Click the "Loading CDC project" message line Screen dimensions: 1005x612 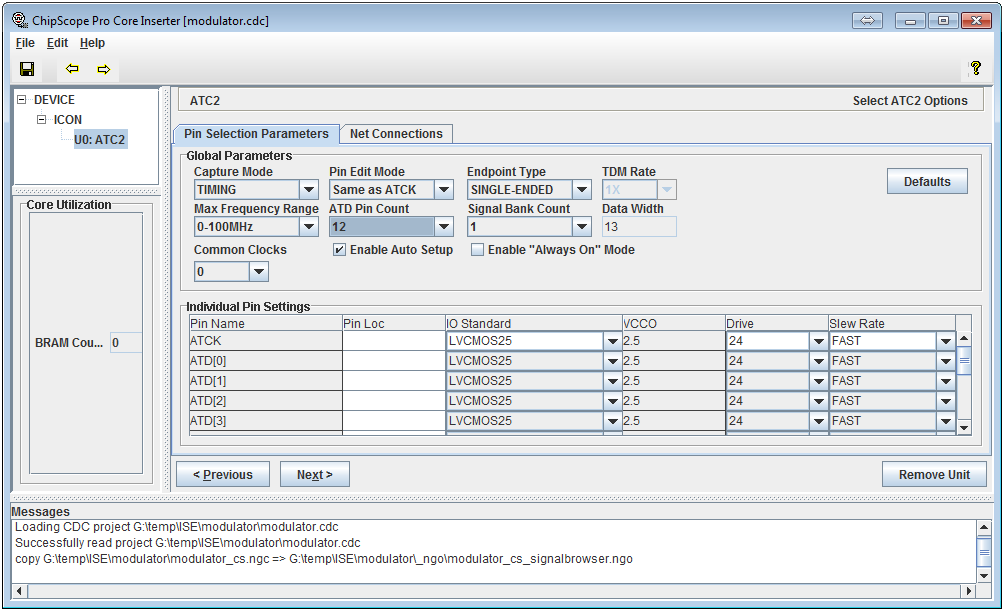(176, 527)
